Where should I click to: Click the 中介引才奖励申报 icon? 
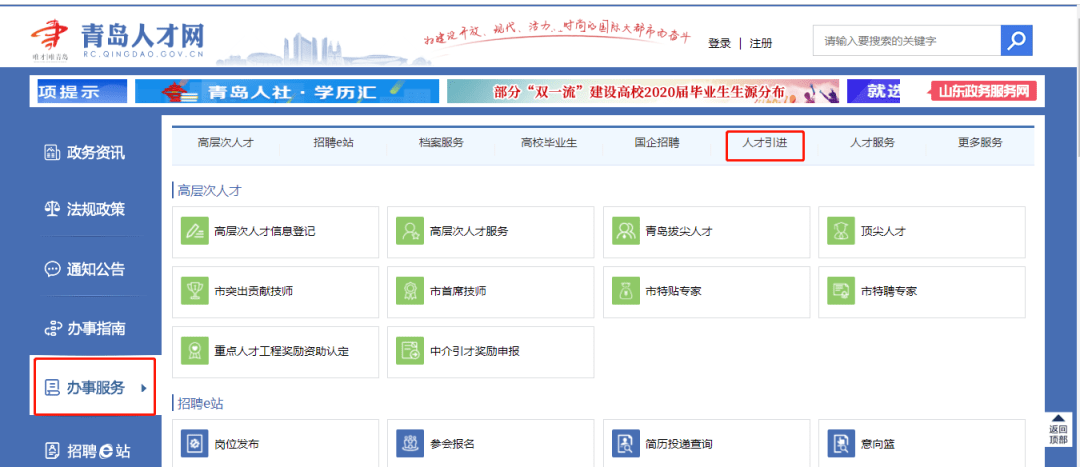tap(409, 351)
